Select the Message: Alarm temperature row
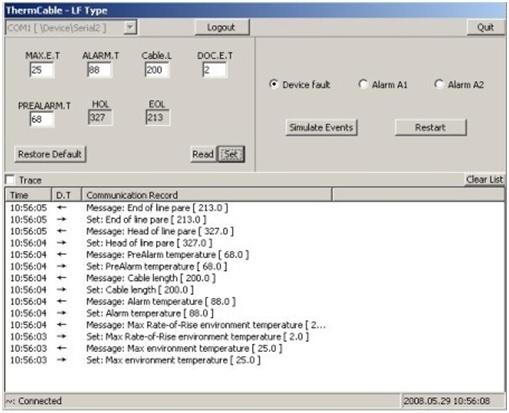This screenshot has height=413, width=509. pos(255,302)
